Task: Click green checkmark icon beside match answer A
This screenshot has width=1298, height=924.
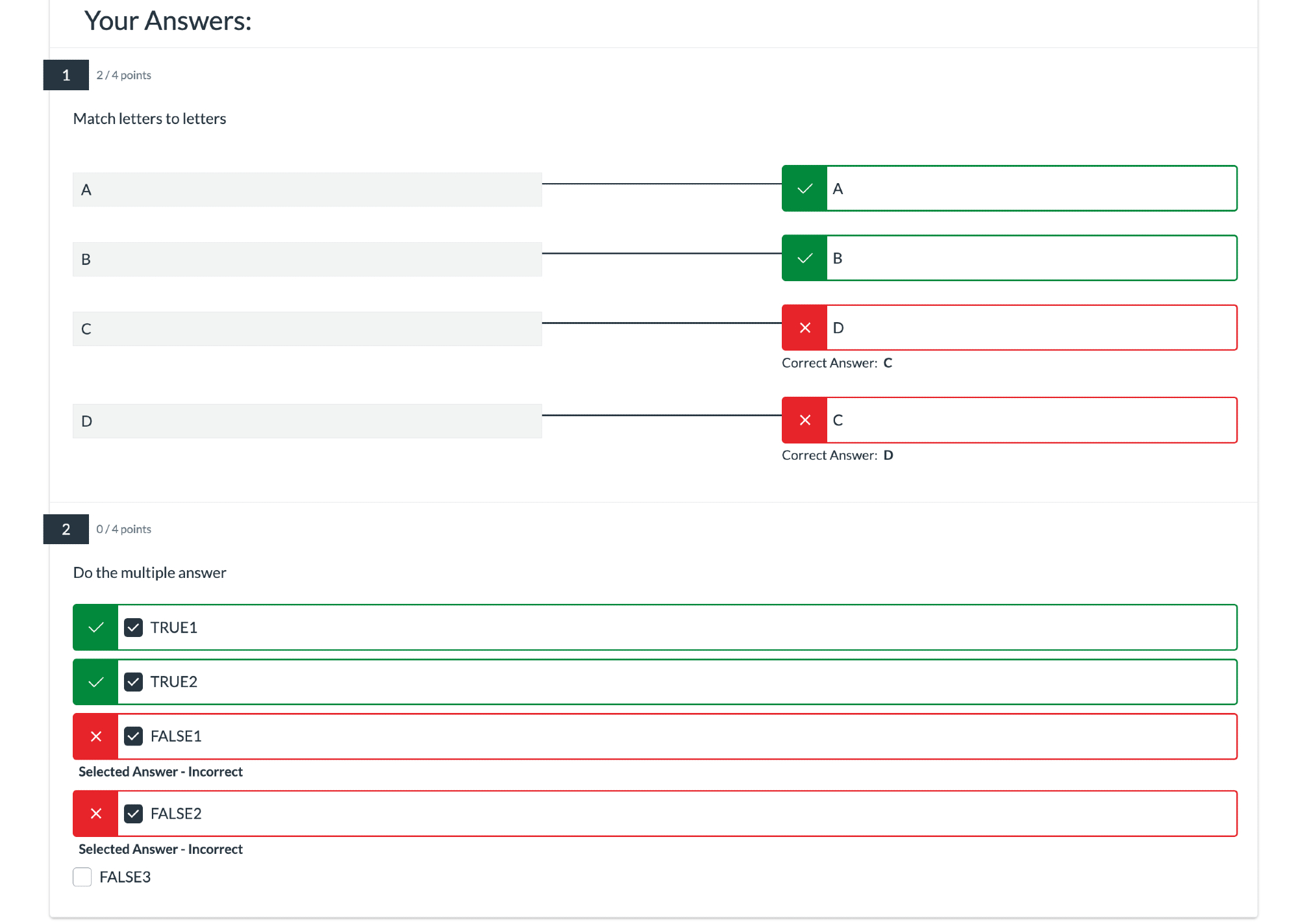Action: [805, 188]
